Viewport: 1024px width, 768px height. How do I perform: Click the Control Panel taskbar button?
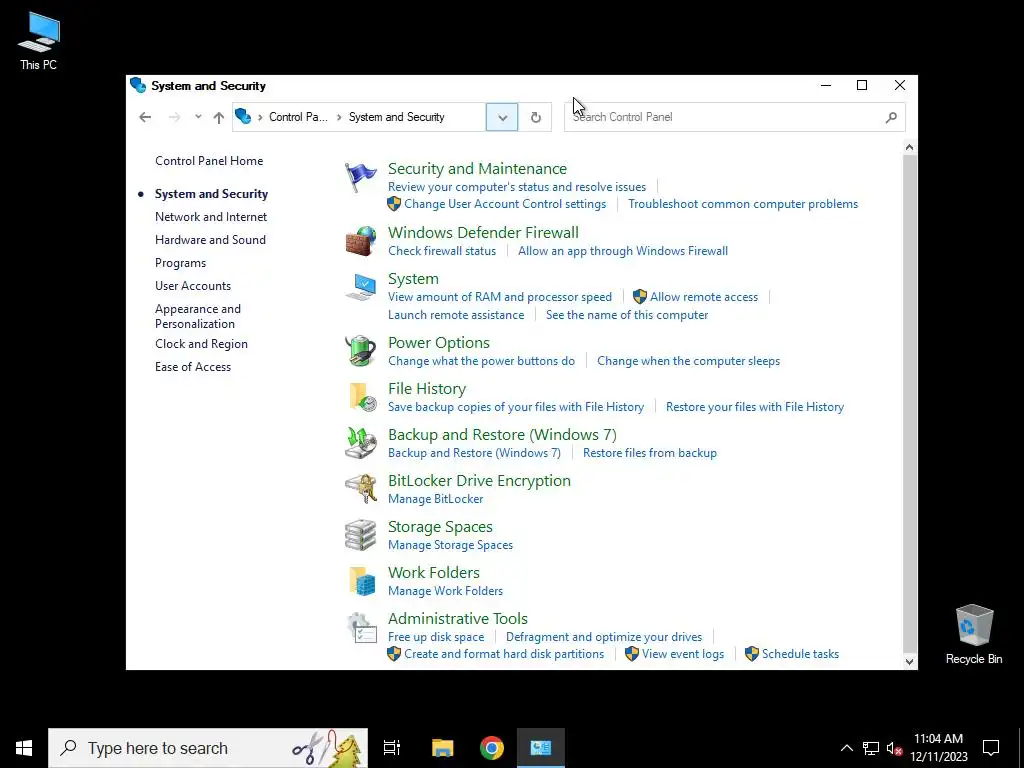[541, 748]
